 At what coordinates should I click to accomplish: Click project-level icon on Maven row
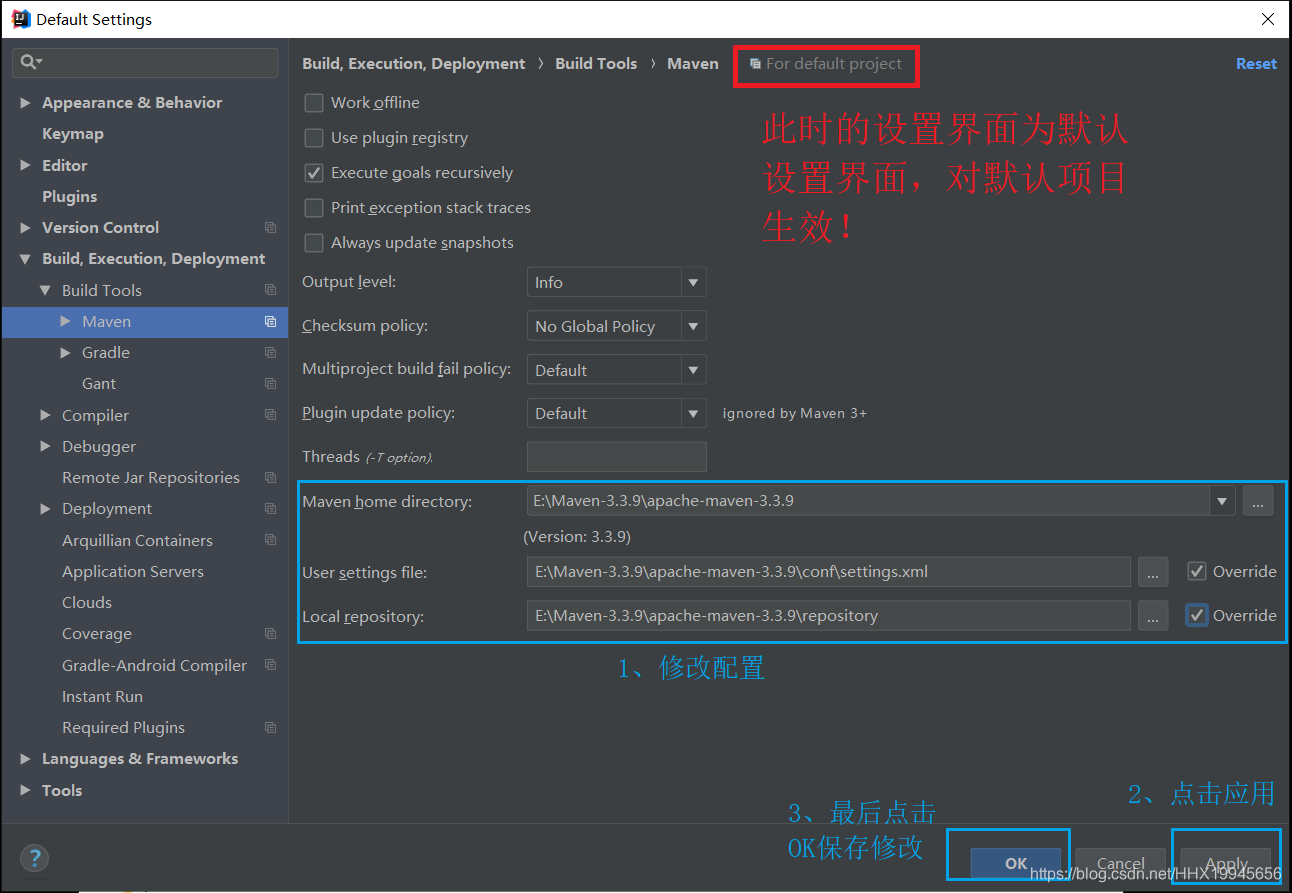coord(270,321)
